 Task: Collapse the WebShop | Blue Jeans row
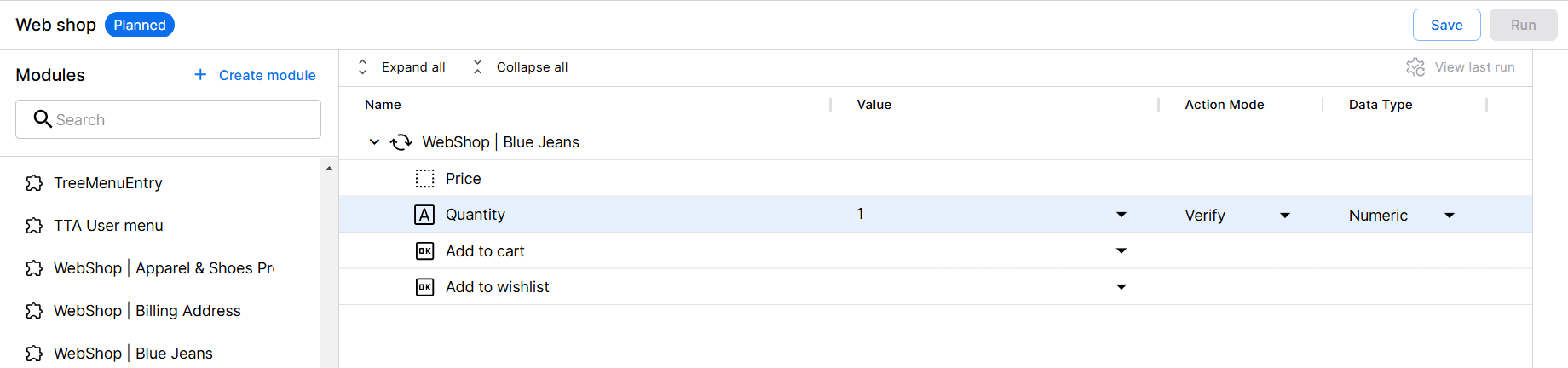coord(374,142)
